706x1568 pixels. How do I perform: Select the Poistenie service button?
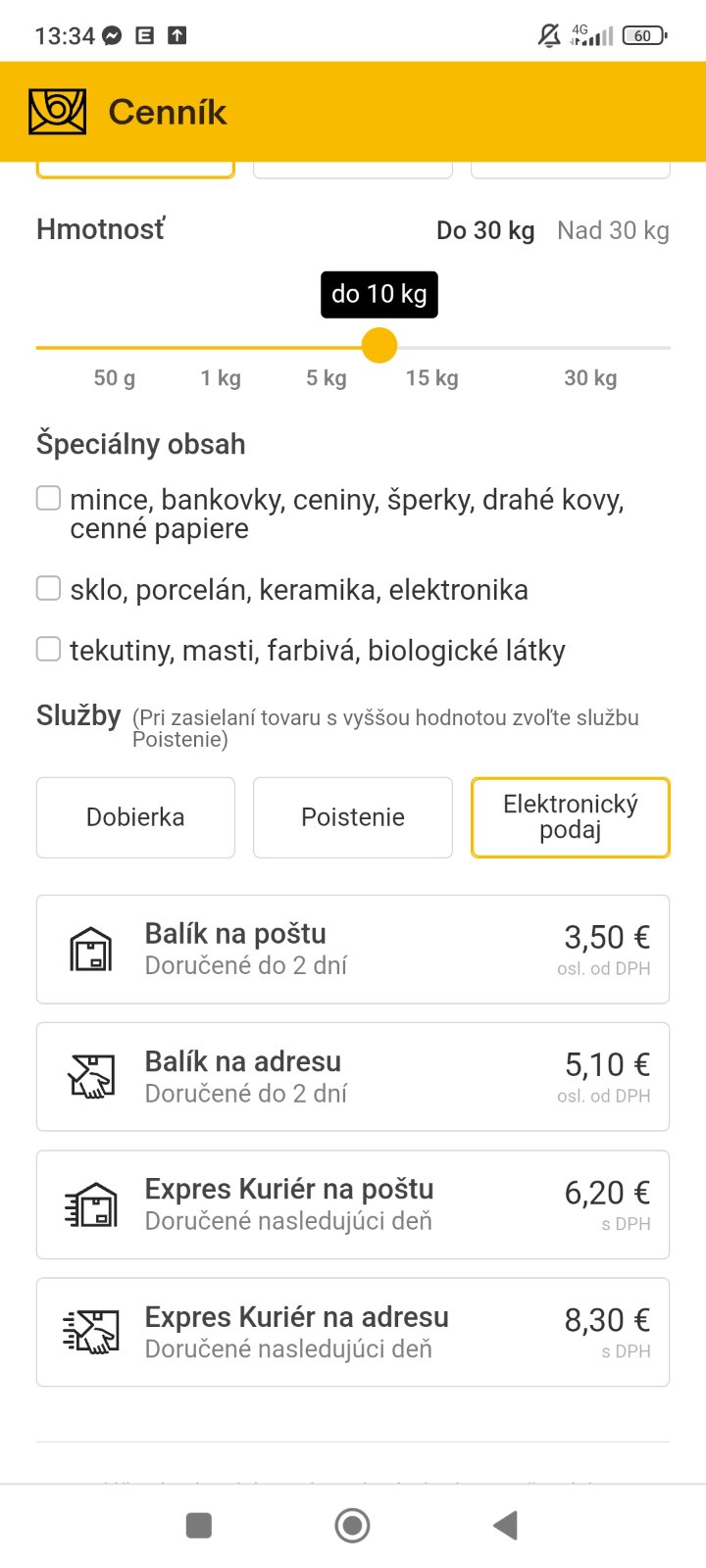coord(353,817)
